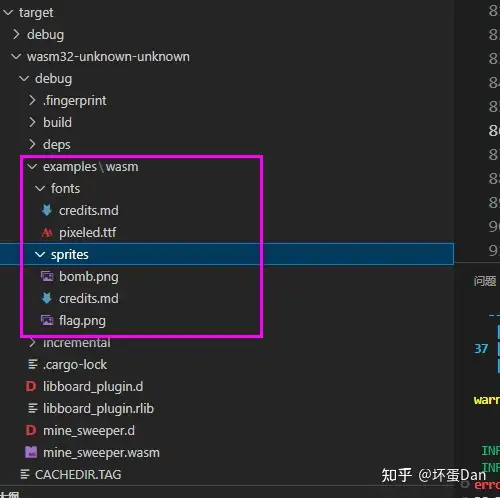
Task: Open libboard_plugin.rlib file
Action: (98, 408)
